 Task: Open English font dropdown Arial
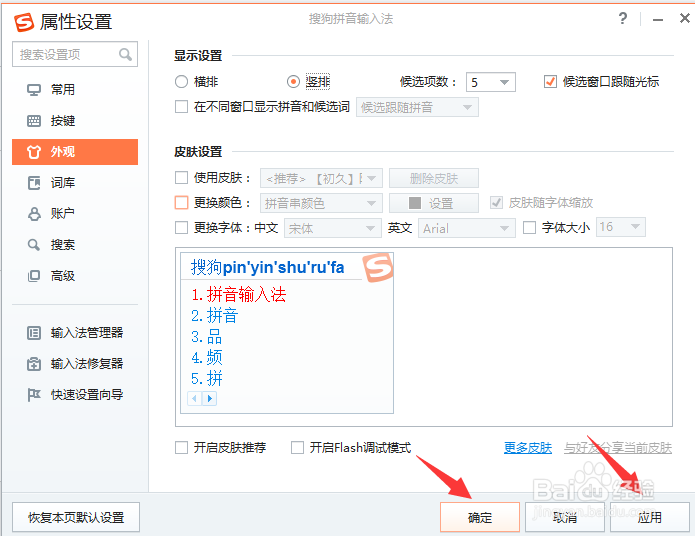pyautogui.click(x=467, y=228)
